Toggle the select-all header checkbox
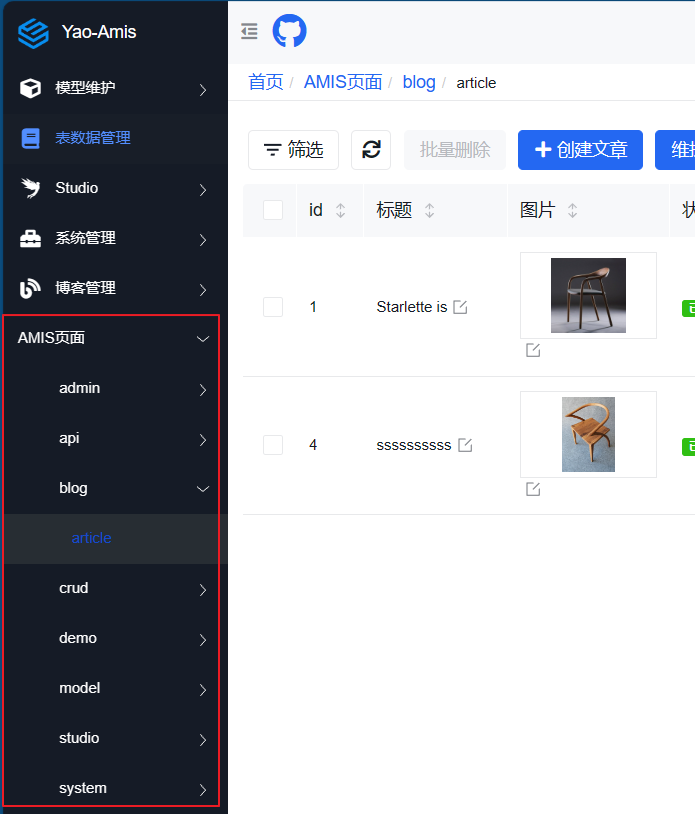 (273, 210)
